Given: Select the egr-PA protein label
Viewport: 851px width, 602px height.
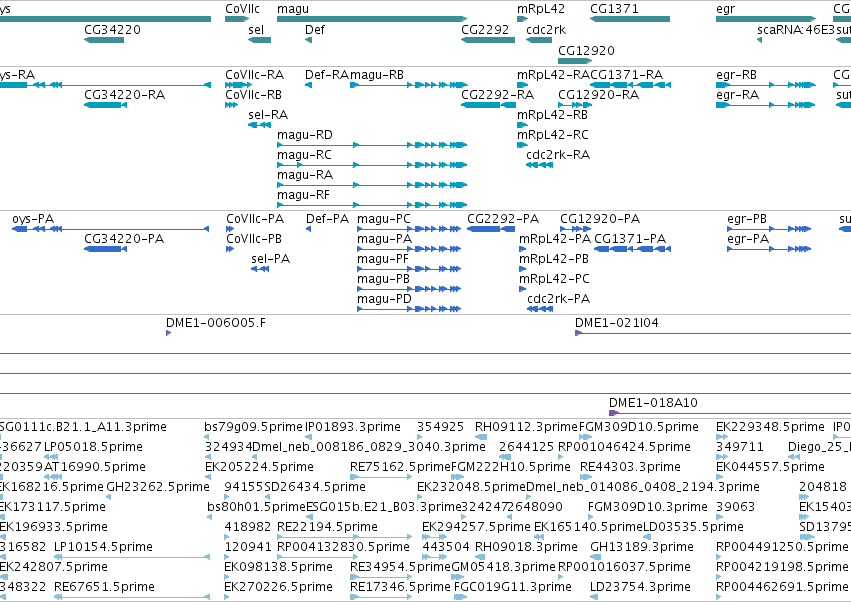Looking at the screenshot, I should point(748,239).
